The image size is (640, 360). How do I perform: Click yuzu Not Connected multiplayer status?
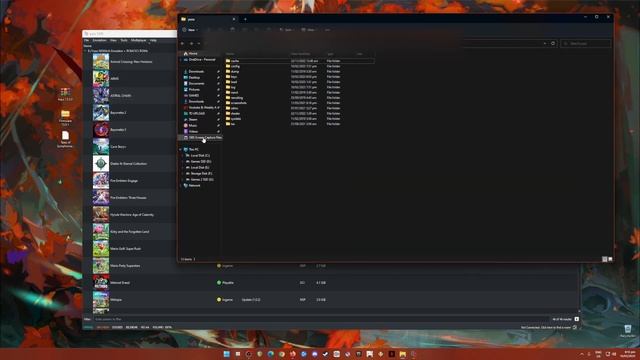click(546, 327)
